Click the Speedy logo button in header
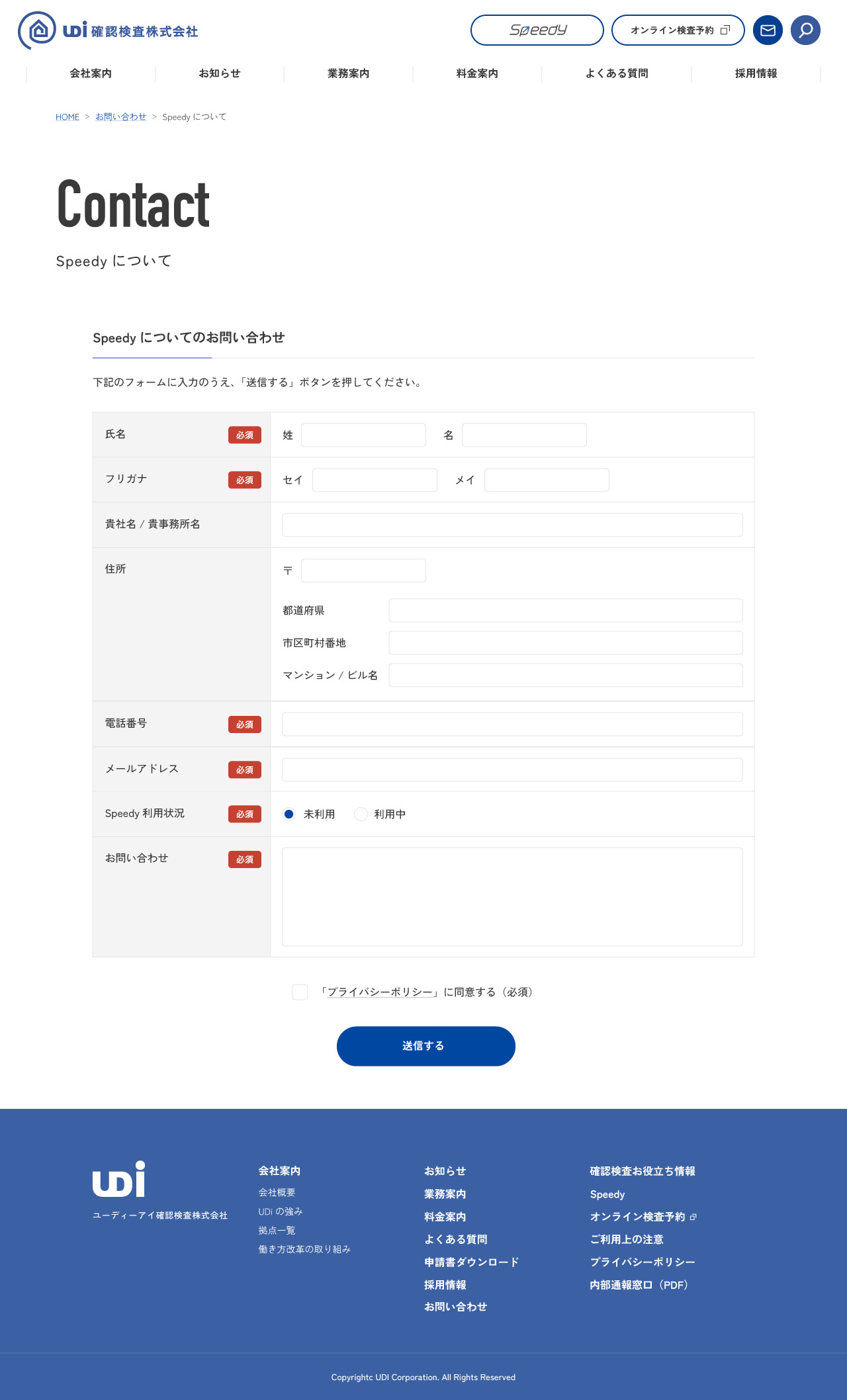The width and height of the screenshot is (847, 1400). click(x=537, y=30)
